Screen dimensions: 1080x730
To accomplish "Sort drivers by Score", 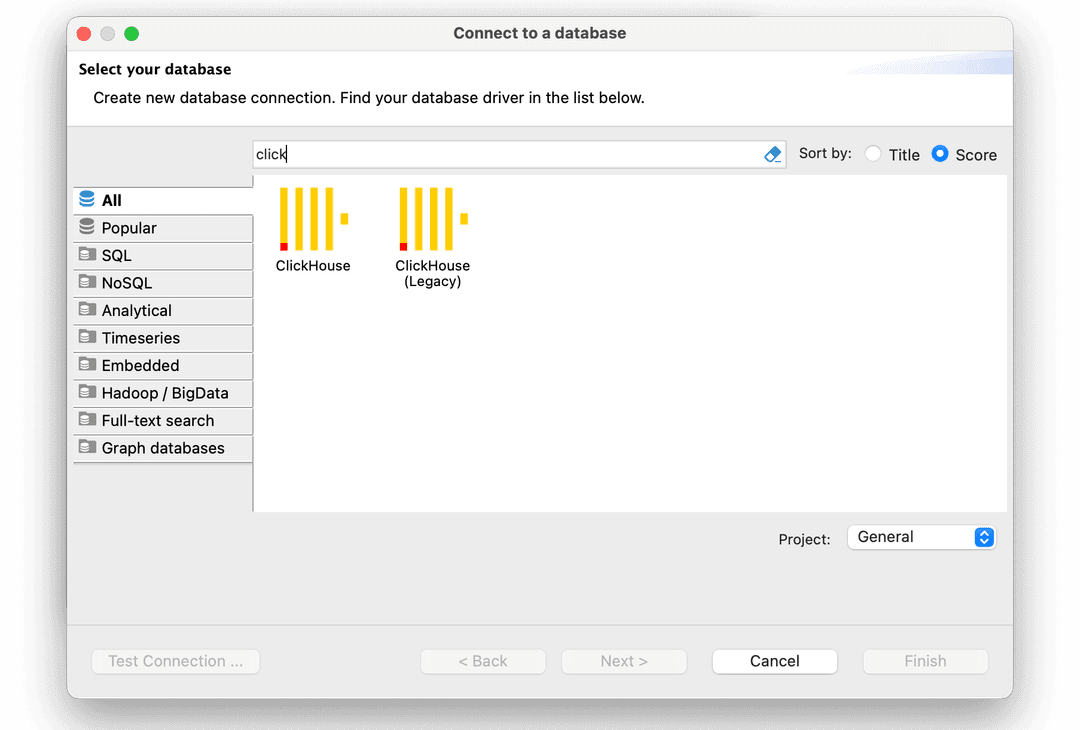I will [940, 154].
